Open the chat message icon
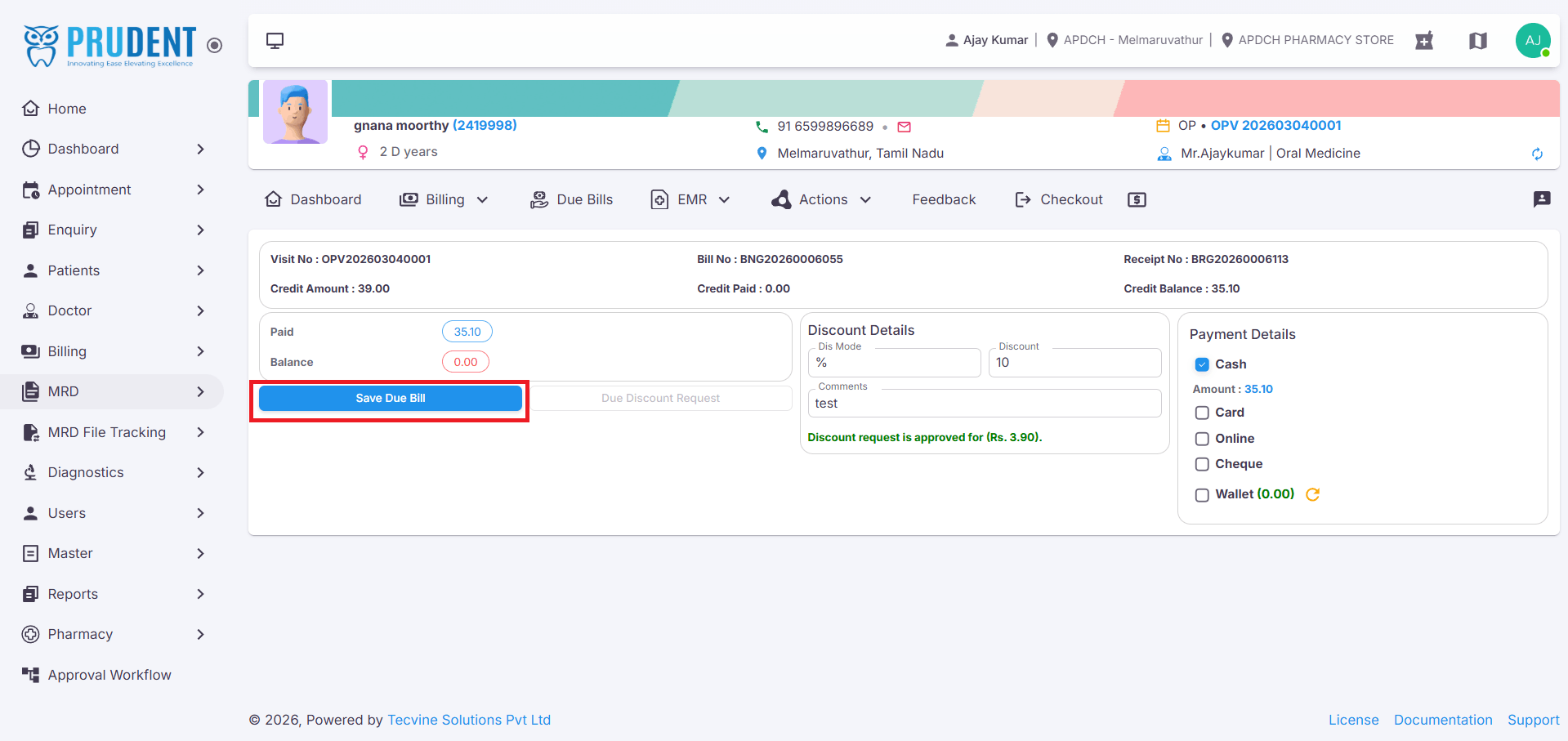Viewport: 1568px width, 741px height. tap(1542, 199)
